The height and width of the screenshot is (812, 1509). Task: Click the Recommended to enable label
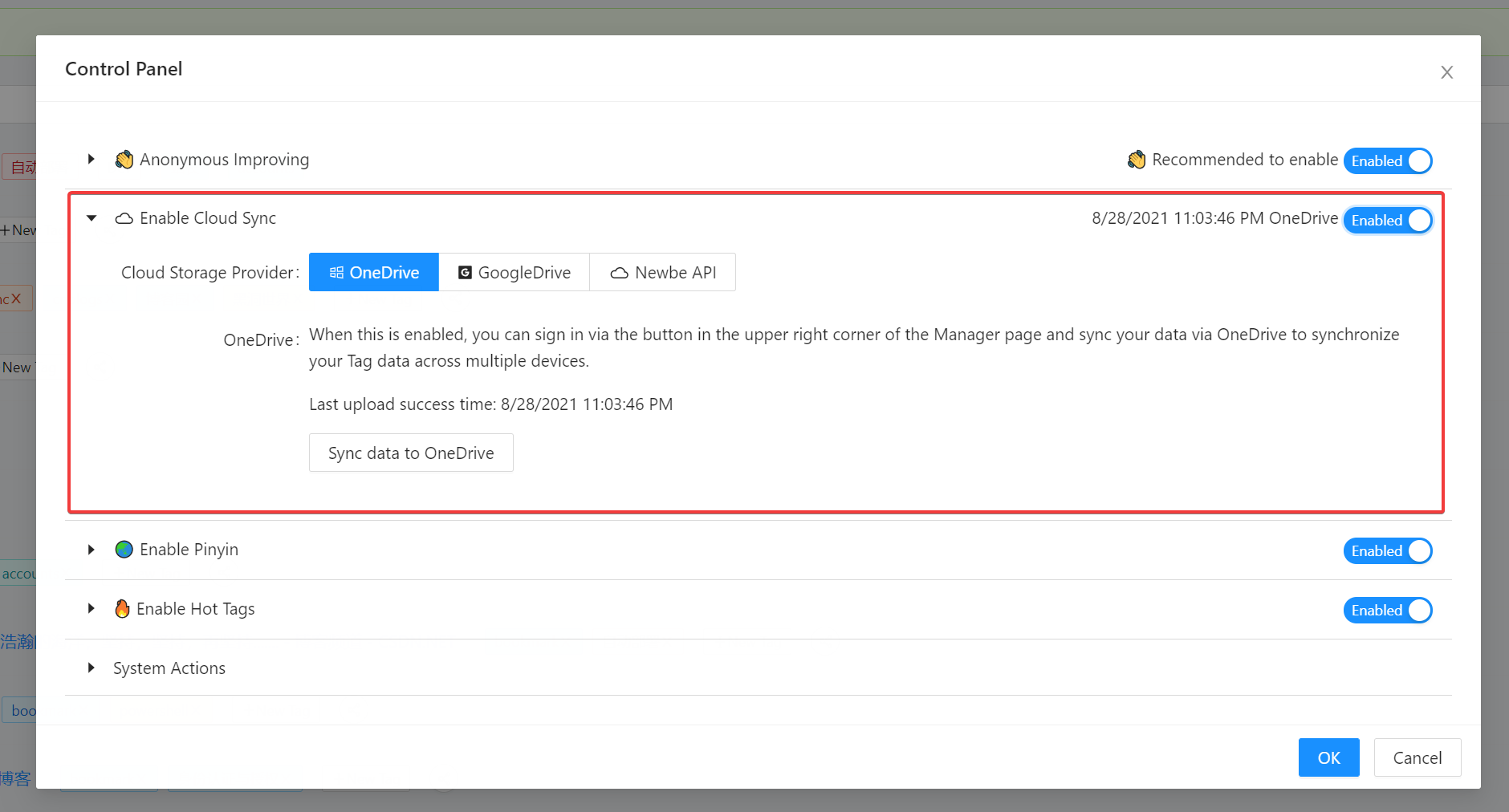[x=1245, y=160]
